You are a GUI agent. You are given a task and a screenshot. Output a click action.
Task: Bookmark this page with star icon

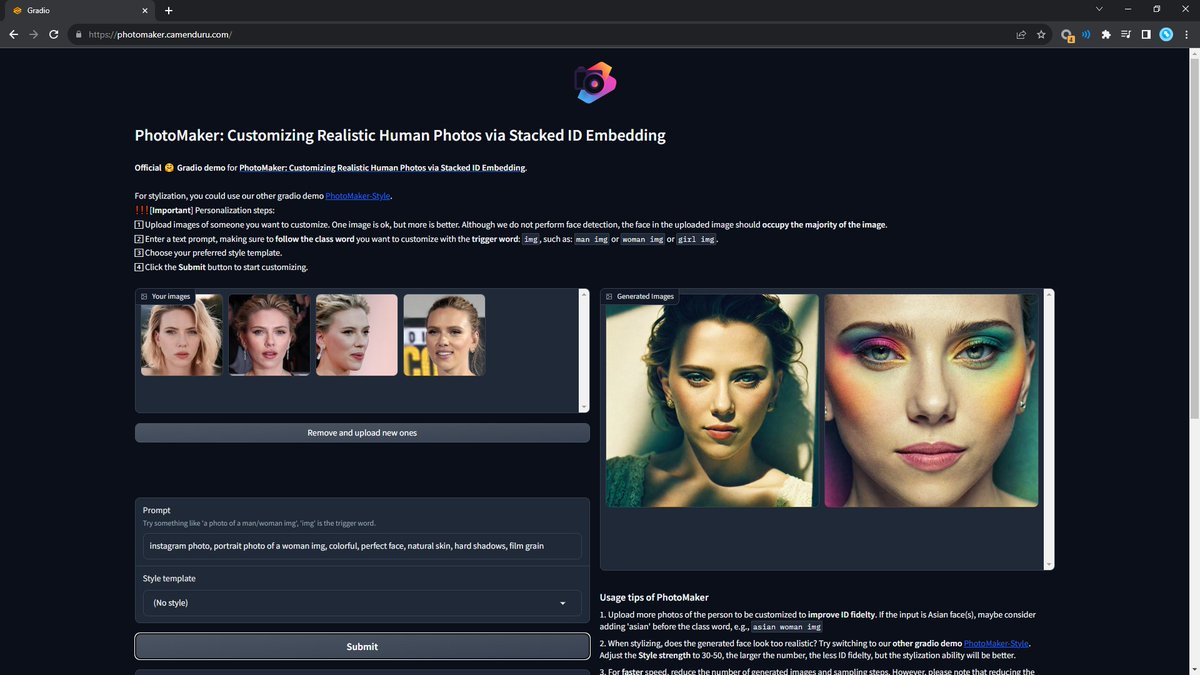(x=1041, y=34)
